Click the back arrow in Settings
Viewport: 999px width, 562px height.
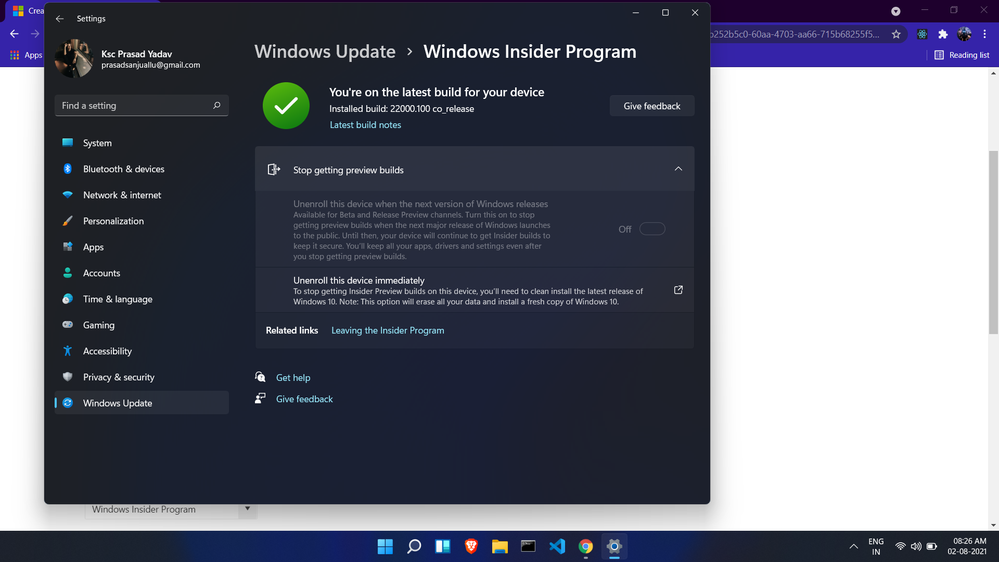click(59, 18)
